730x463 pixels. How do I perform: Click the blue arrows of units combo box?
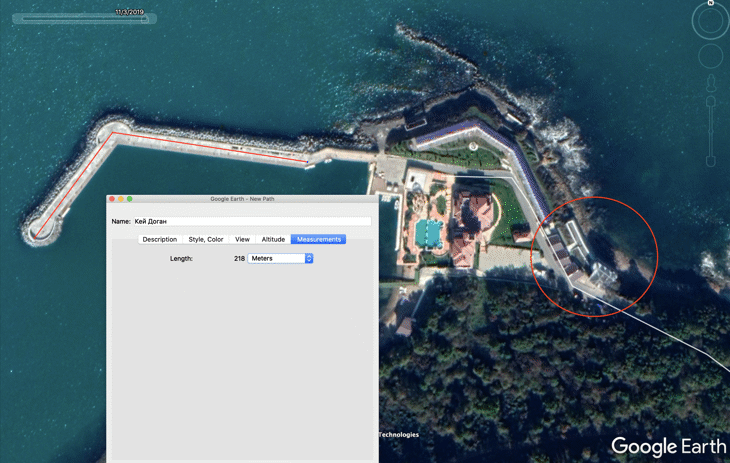[309, 259]
